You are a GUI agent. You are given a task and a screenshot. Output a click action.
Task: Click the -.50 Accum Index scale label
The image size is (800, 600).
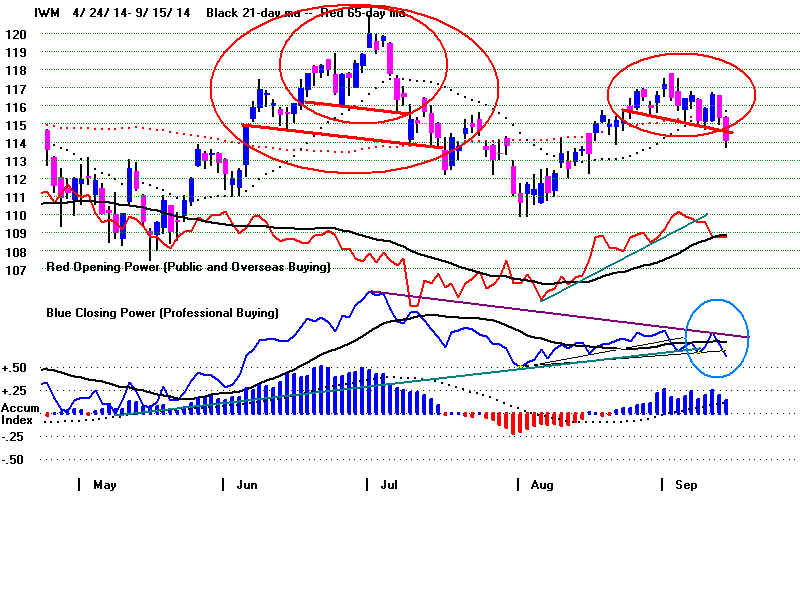(12, 460)
